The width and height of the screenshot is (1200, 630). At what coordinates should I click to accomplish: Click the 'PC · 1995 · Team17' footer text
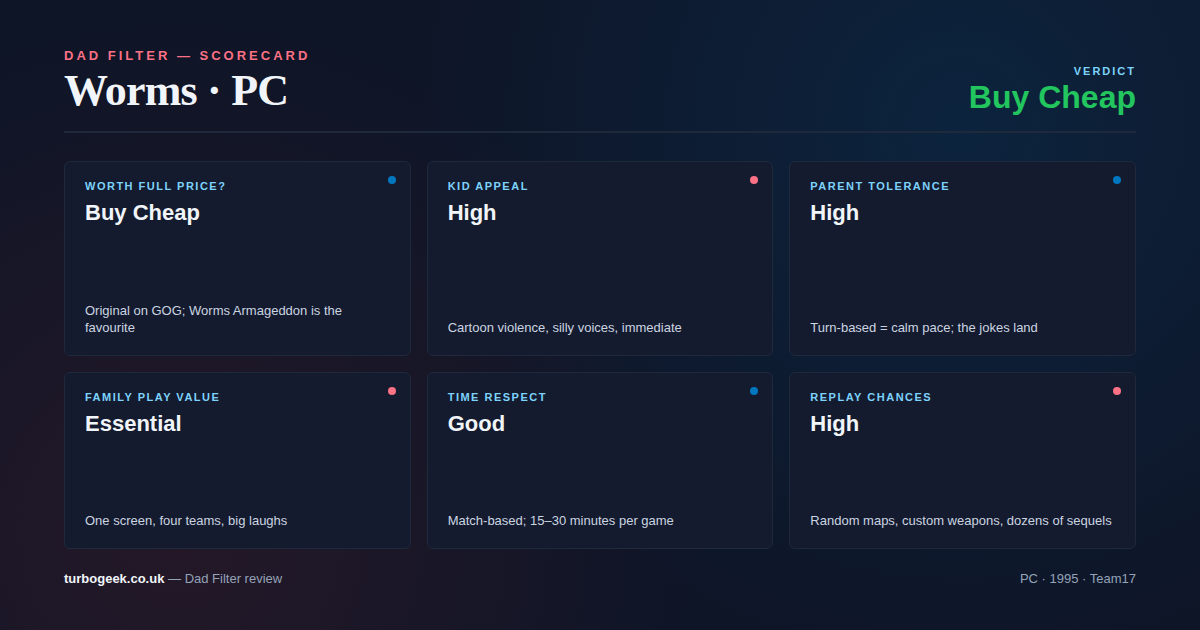(x=1078, y=578)
